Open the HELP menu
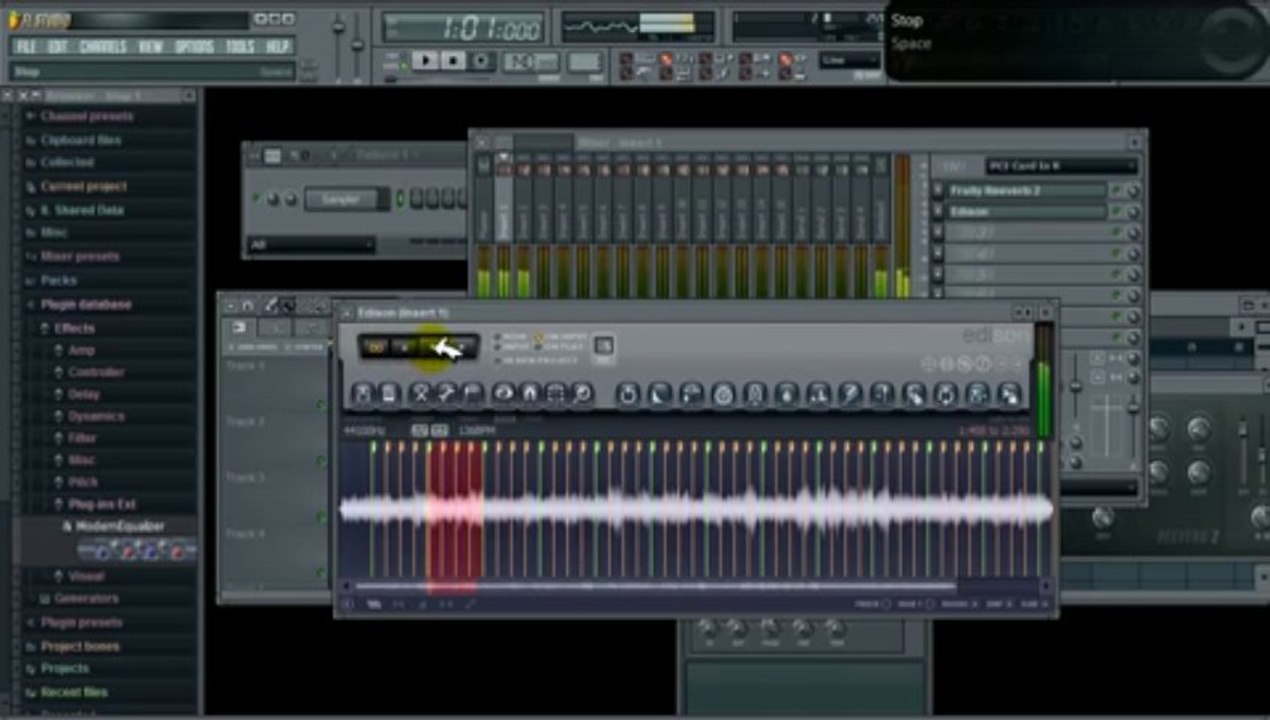 277,46
